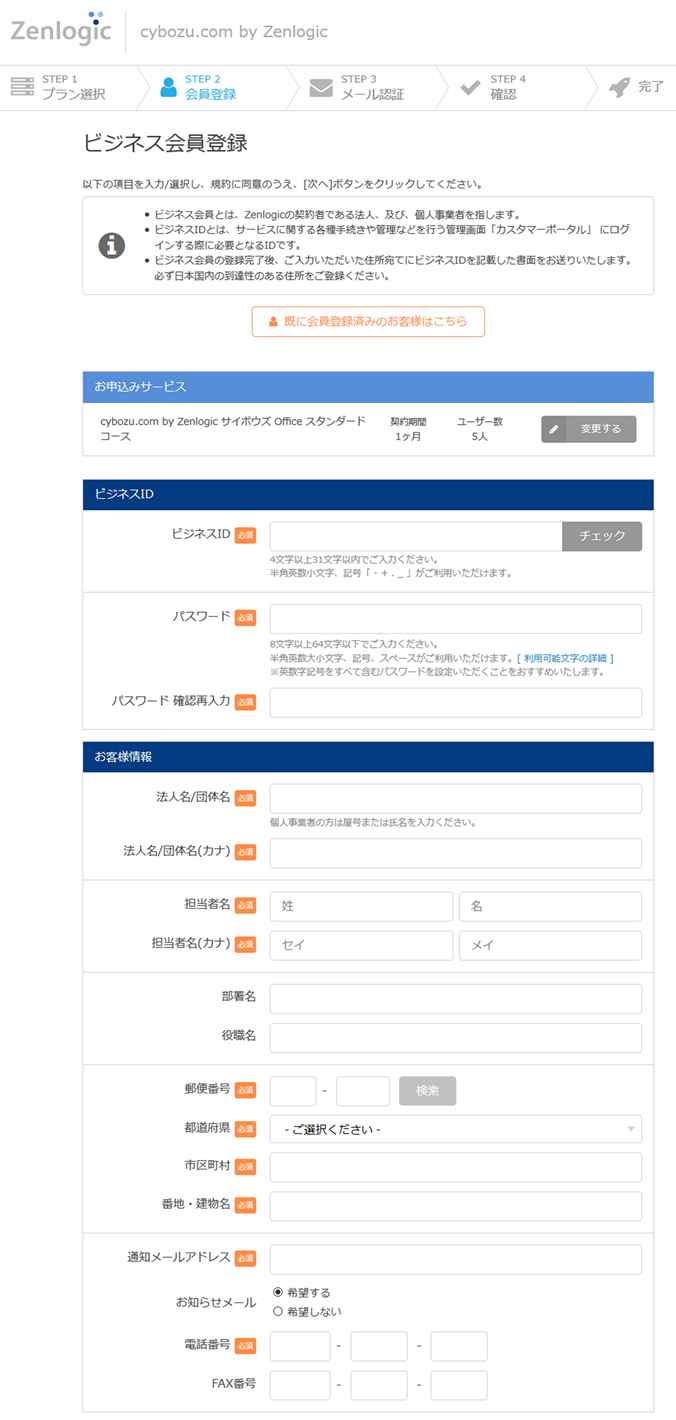This screenshot has height=1420, width=676.
Task: Click pencil icon on 変更する button
Action: pos(555,429)
